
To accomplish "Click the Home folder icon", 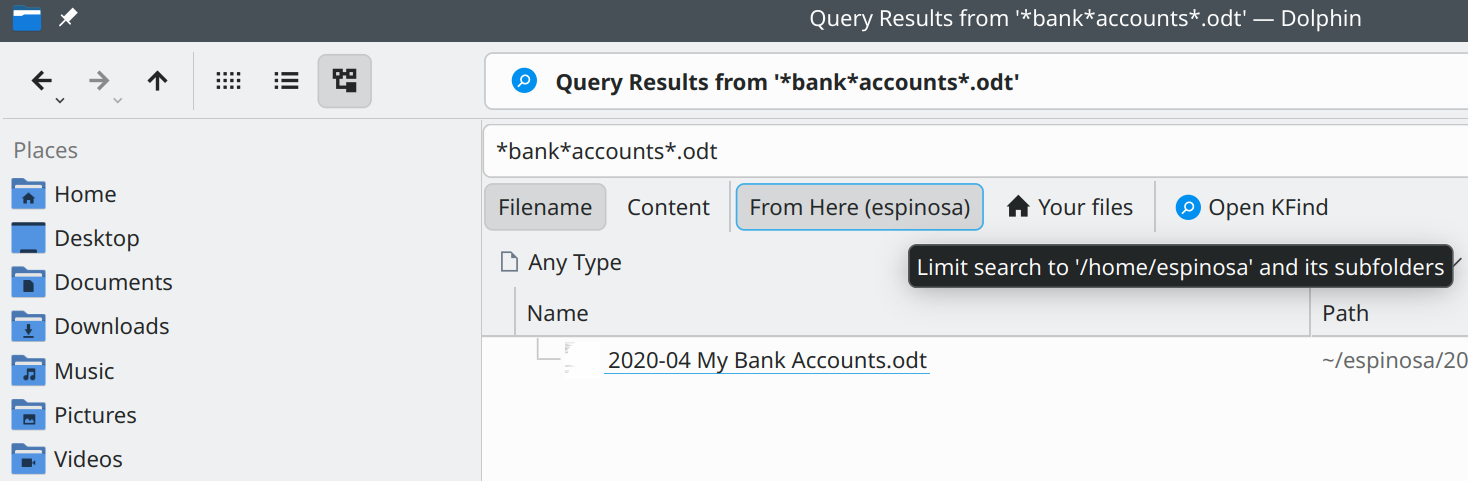I will pyautogui.click(x=28, y=194).
